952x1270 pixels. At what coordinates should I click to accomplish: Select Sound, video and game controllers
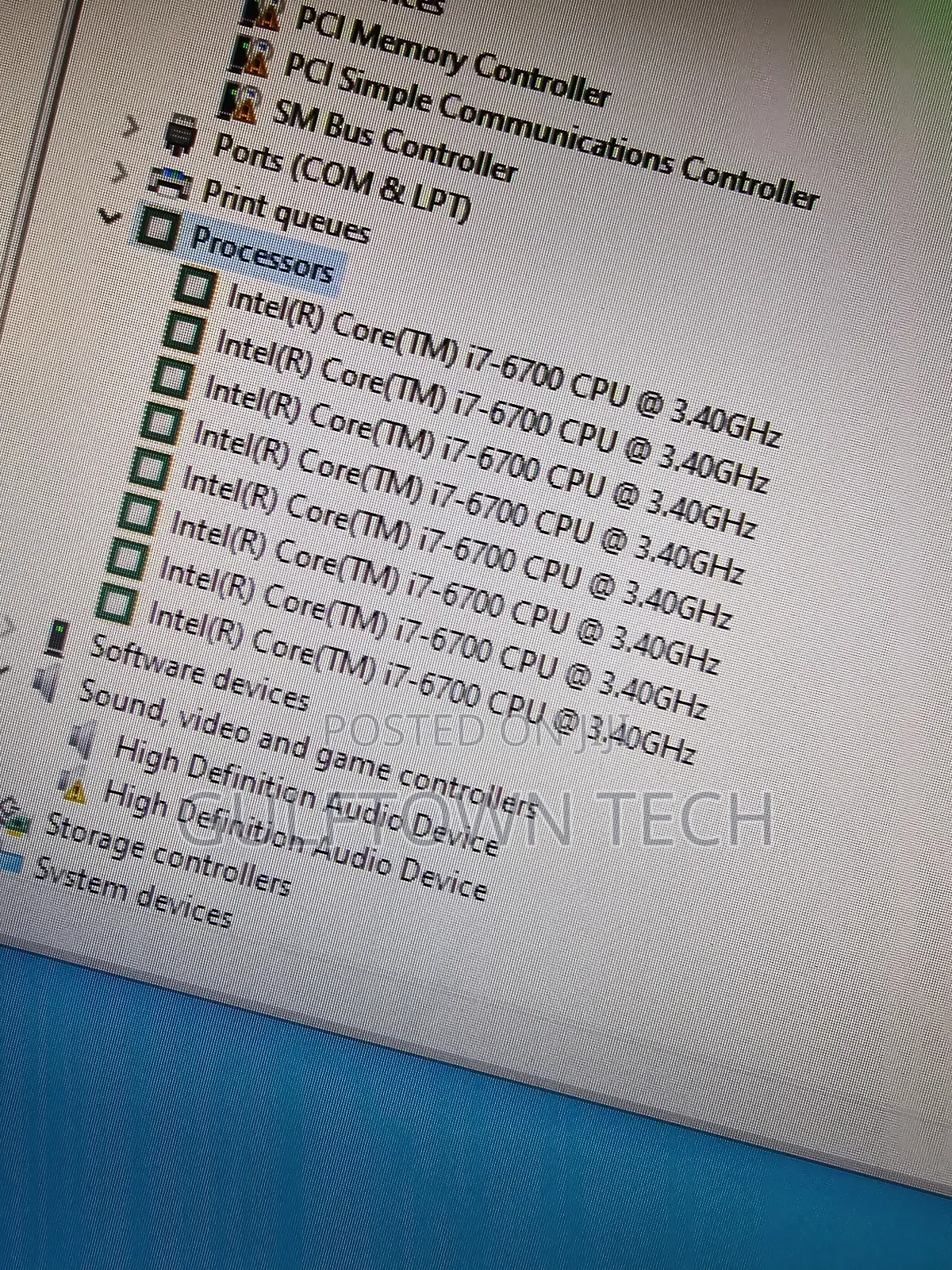309,749
